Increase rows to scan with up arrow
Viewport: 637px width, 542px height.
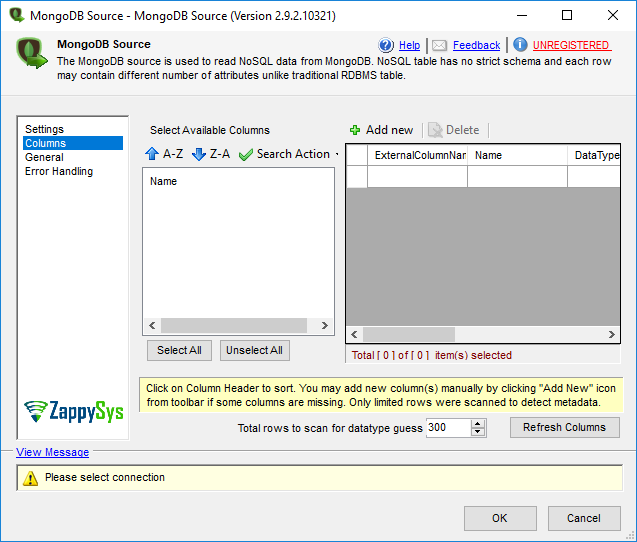click(477, 423)
